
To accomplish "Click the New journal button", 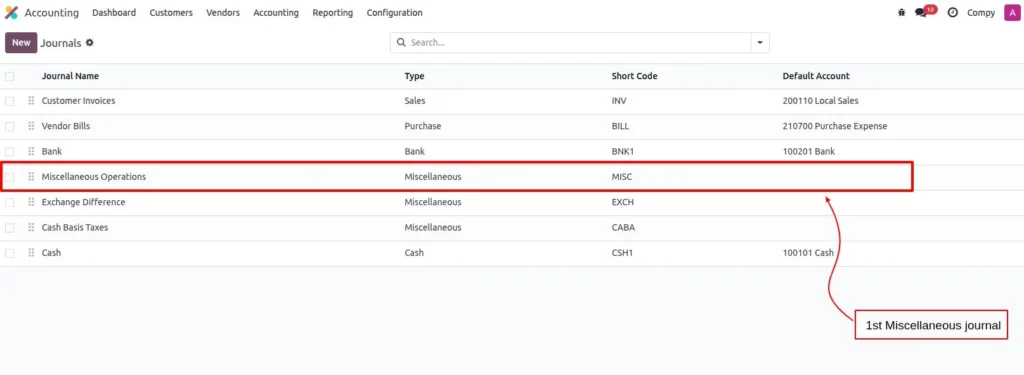I will coord(21,42).
